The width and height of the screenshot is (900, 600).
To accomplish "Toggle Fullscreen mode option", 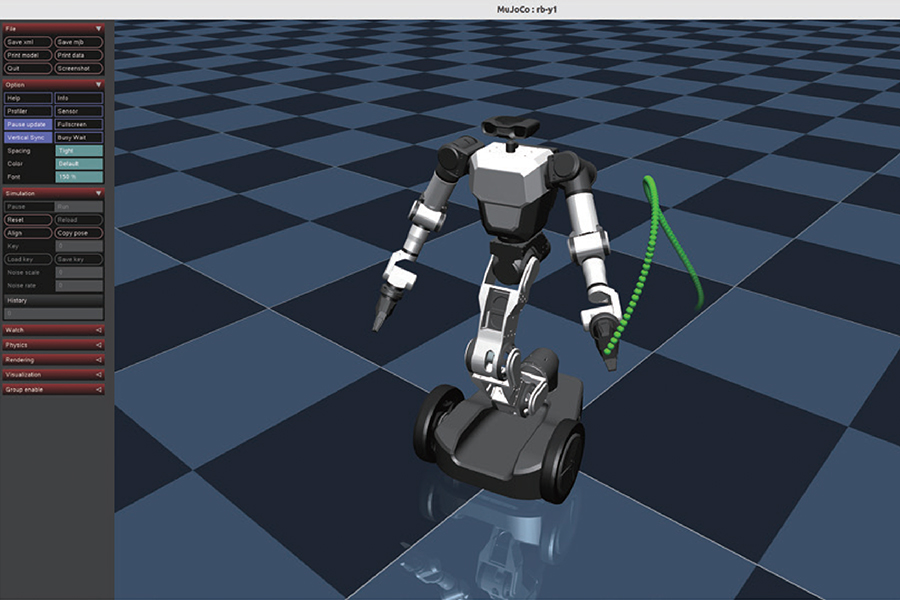I will [x=78, y=124].
